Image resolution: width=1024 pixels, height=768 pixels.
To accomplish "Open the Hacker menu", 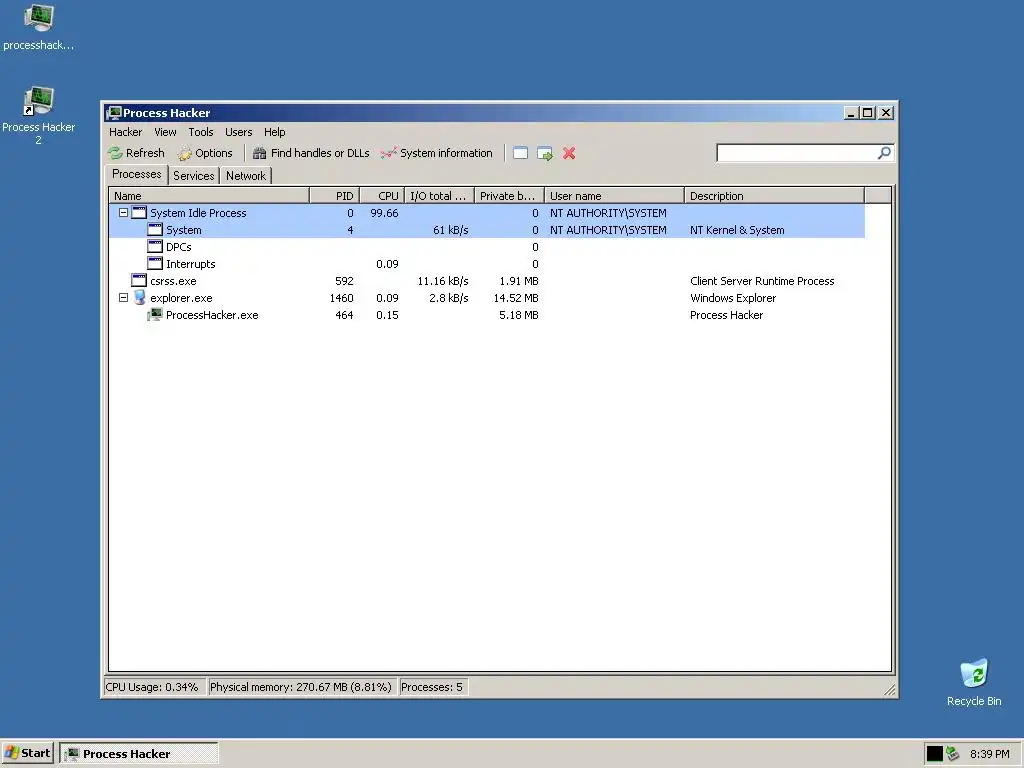I will (x=125, y=132).
